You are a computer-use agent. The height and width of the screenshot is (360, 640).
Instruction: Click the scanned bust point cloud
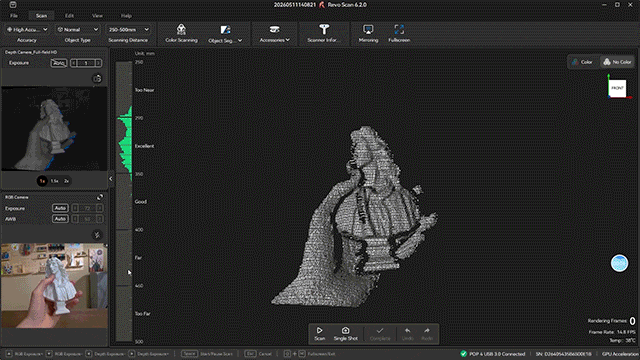354,217
